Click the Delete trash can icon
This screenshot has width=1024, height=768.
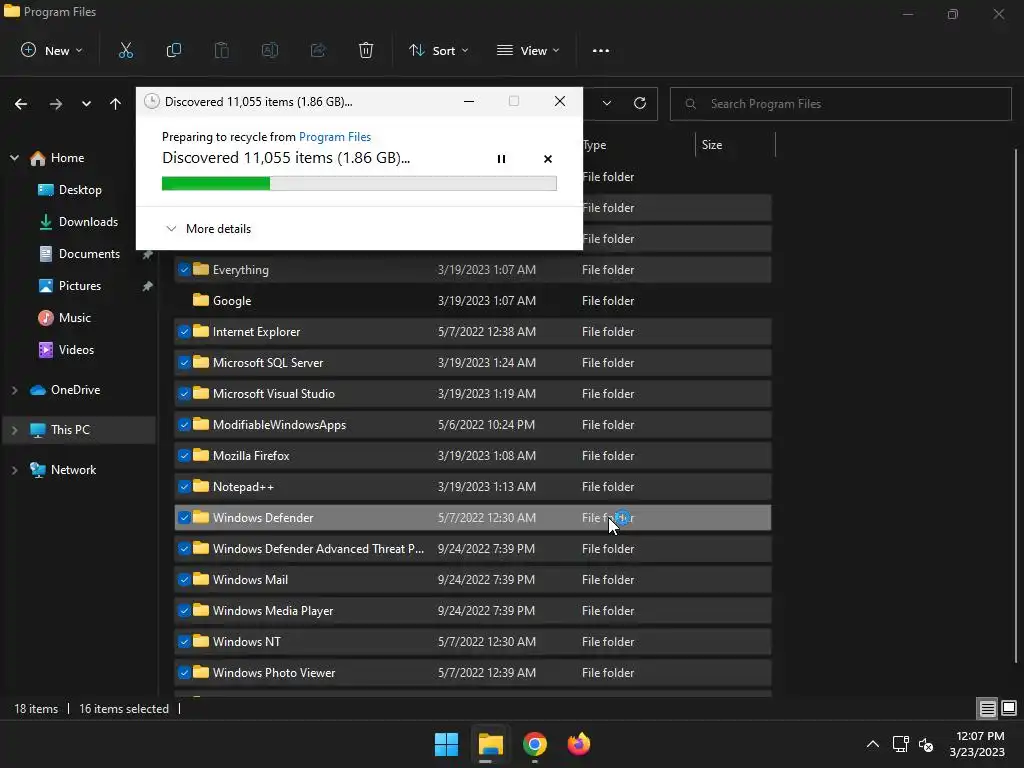366,50
